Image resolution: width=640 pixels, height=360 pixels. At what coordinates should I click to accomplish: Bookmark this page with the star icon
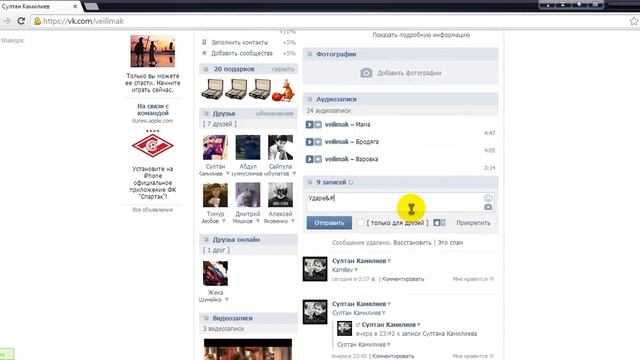point(634,21)
